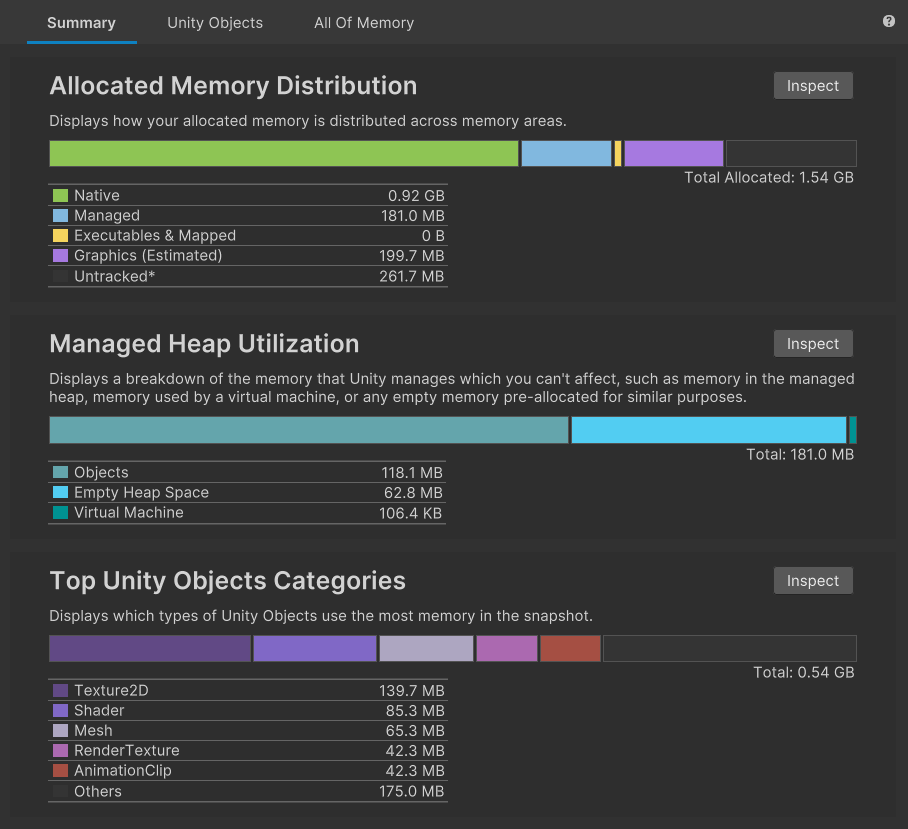Select the Summary tab
Viewport: 908px width, 829px height.
[x=81, y=22]
